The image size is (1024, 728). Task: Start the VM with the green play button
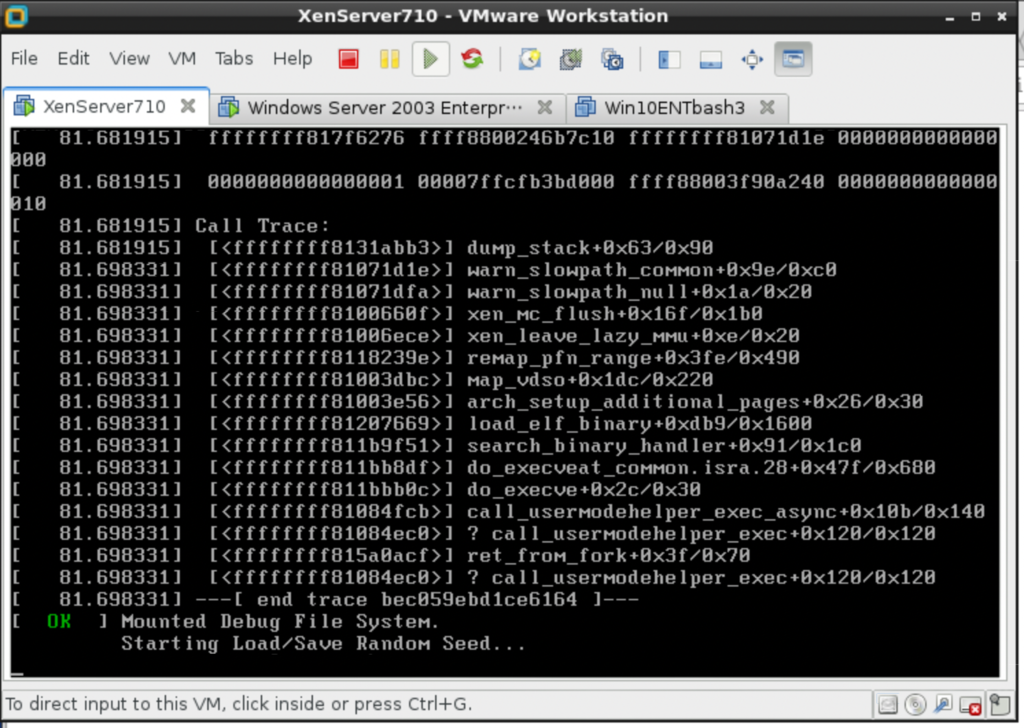(430, 59)
